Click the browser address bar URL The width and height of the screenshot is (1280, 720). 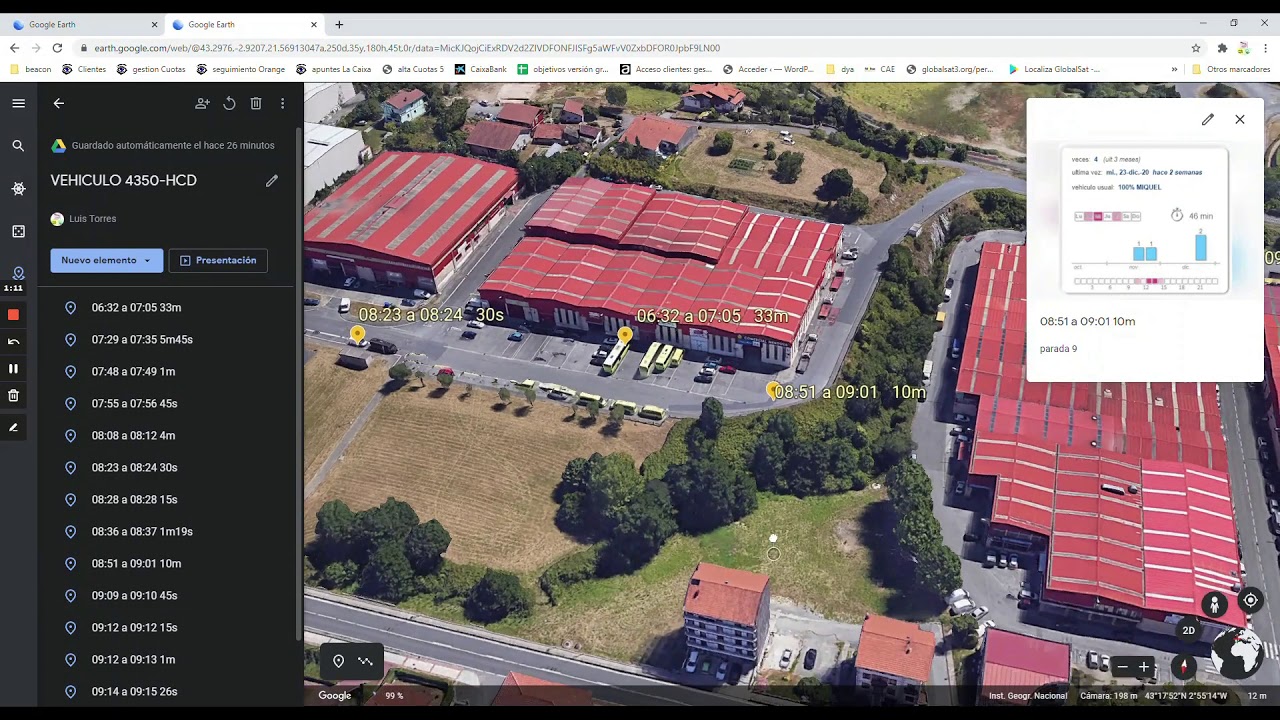407,48
